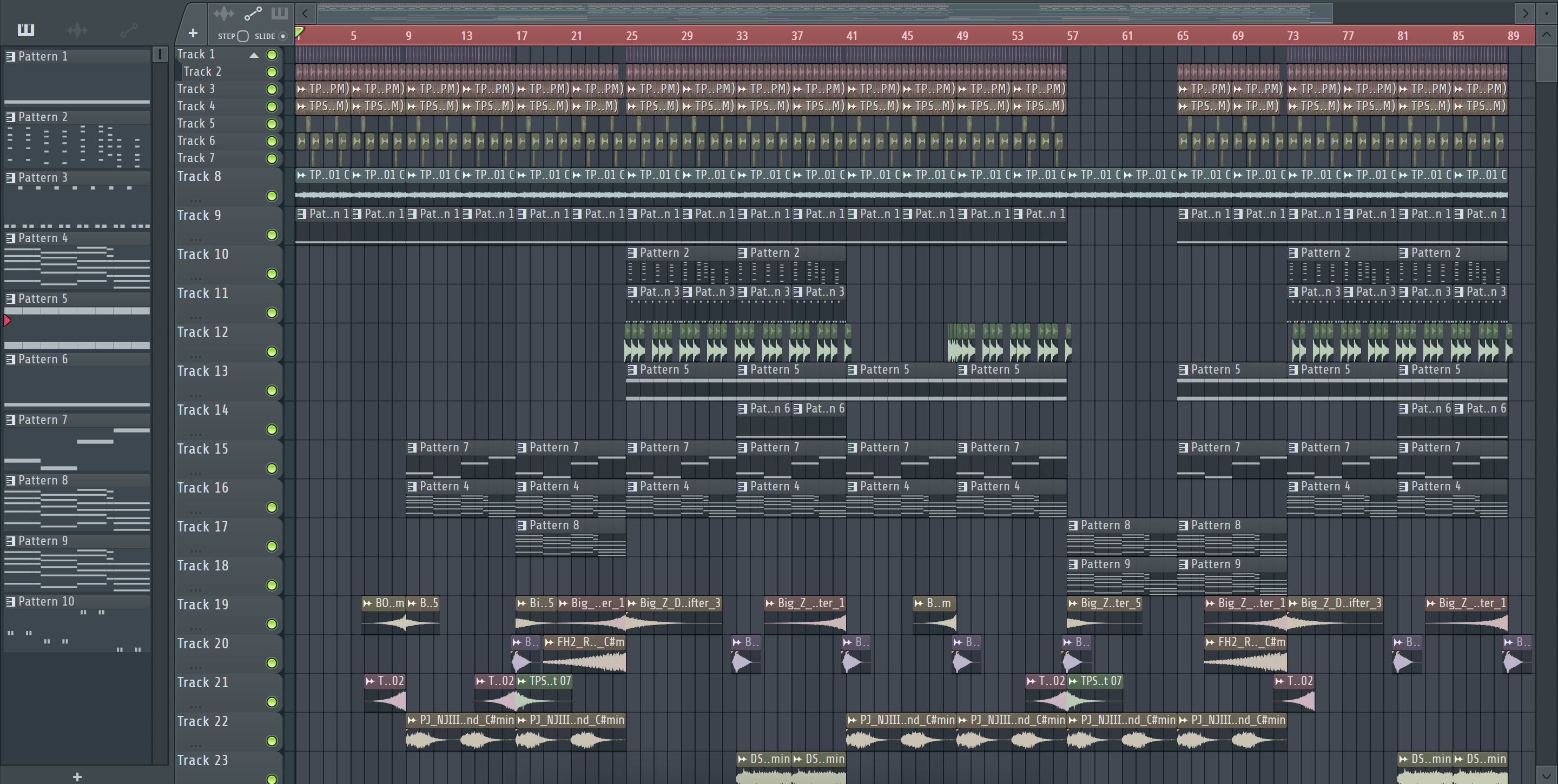Viewport: 1558px width, 784px height.
Task: Jump to bar 57 on the timeline ruler
Action: point(1072,36)
